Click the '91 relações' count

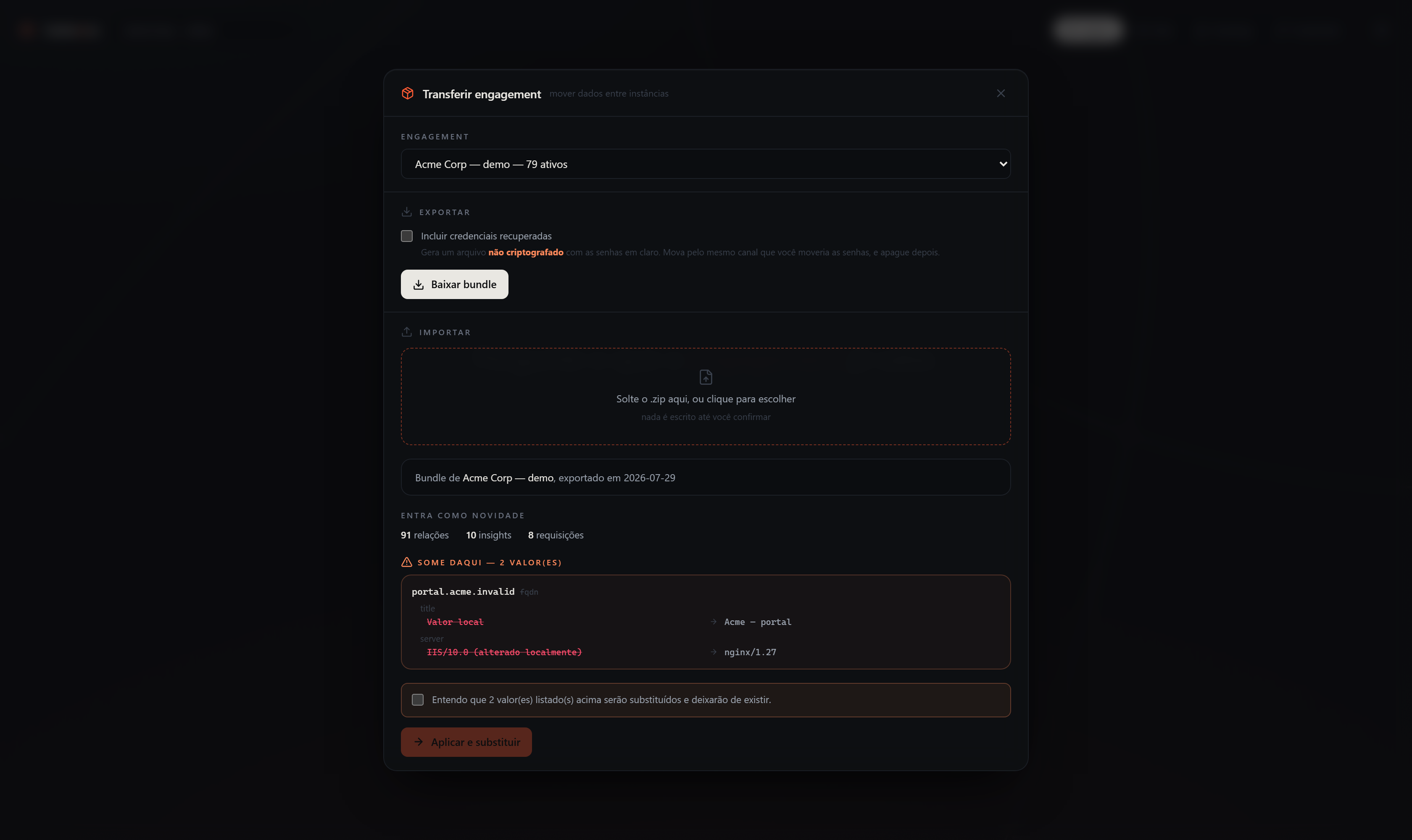pyautogui.click(x=425, y=535)
